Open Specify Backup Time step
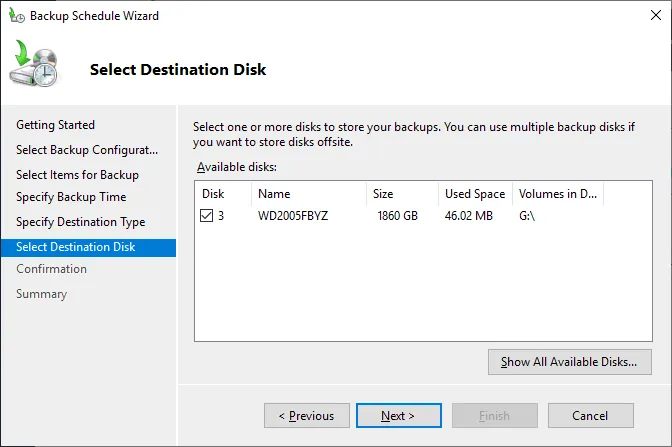This screenshot has height=447, width=672. [70, 197]
